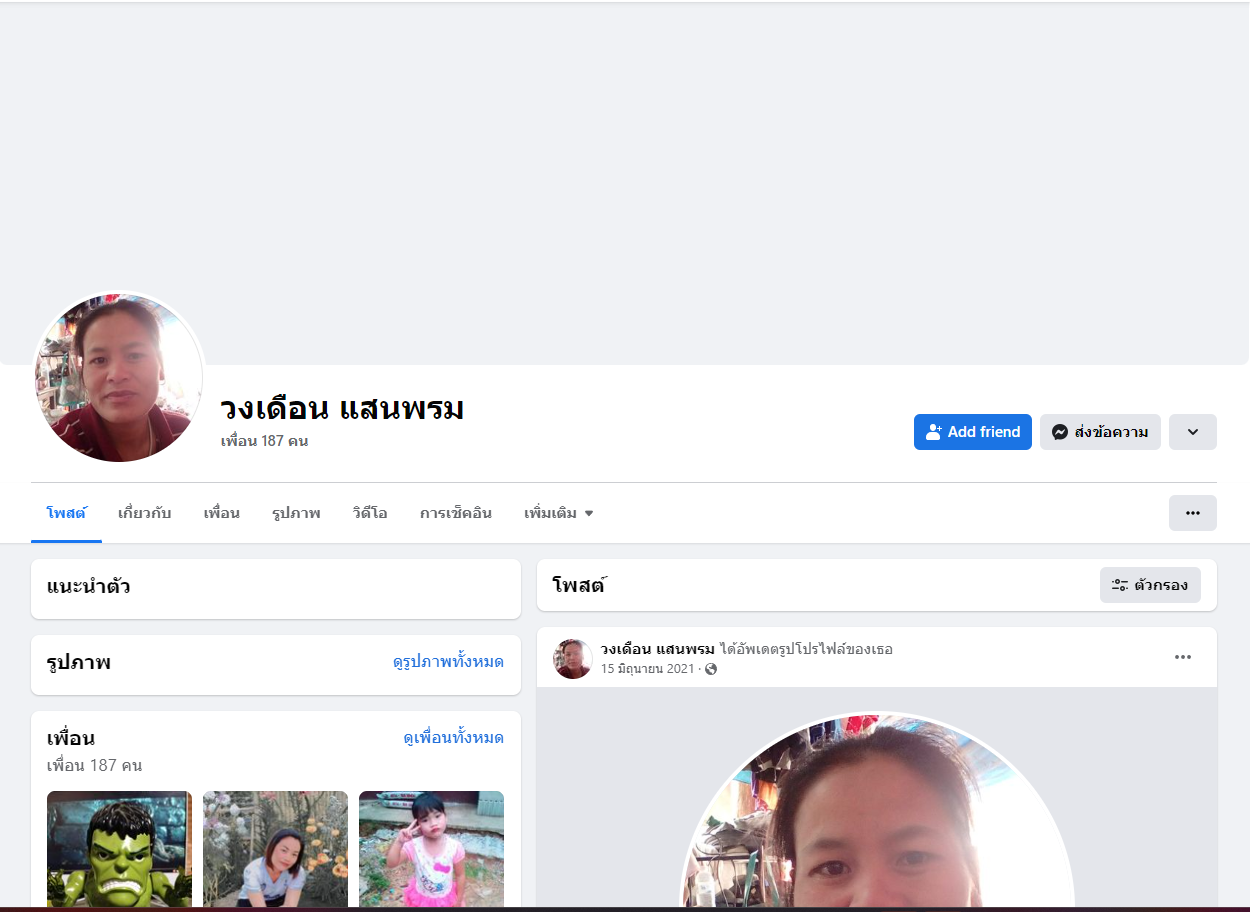The width and height of the screenshot is (1250, 912).
Task: Open friend thumbnail of girl in pink dress
Action: [431, 849]
